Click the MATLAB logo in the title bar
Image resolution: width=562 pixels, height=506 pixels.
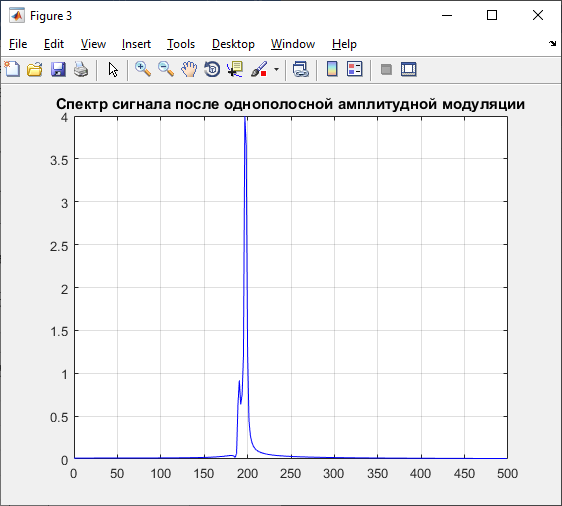[17, 16]
